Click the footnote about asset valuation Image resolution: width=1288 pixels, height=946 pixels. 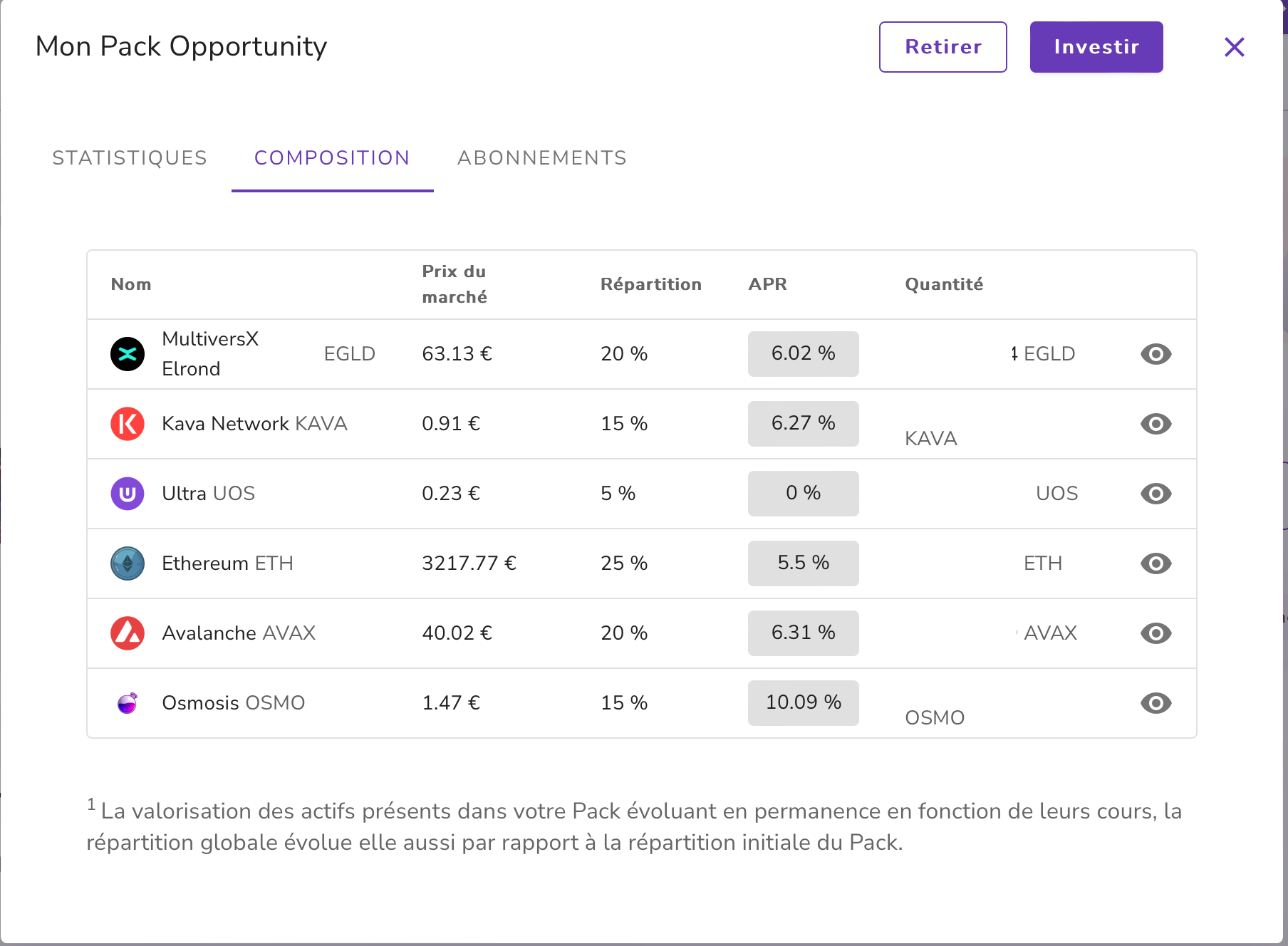[x=634, y=826]
